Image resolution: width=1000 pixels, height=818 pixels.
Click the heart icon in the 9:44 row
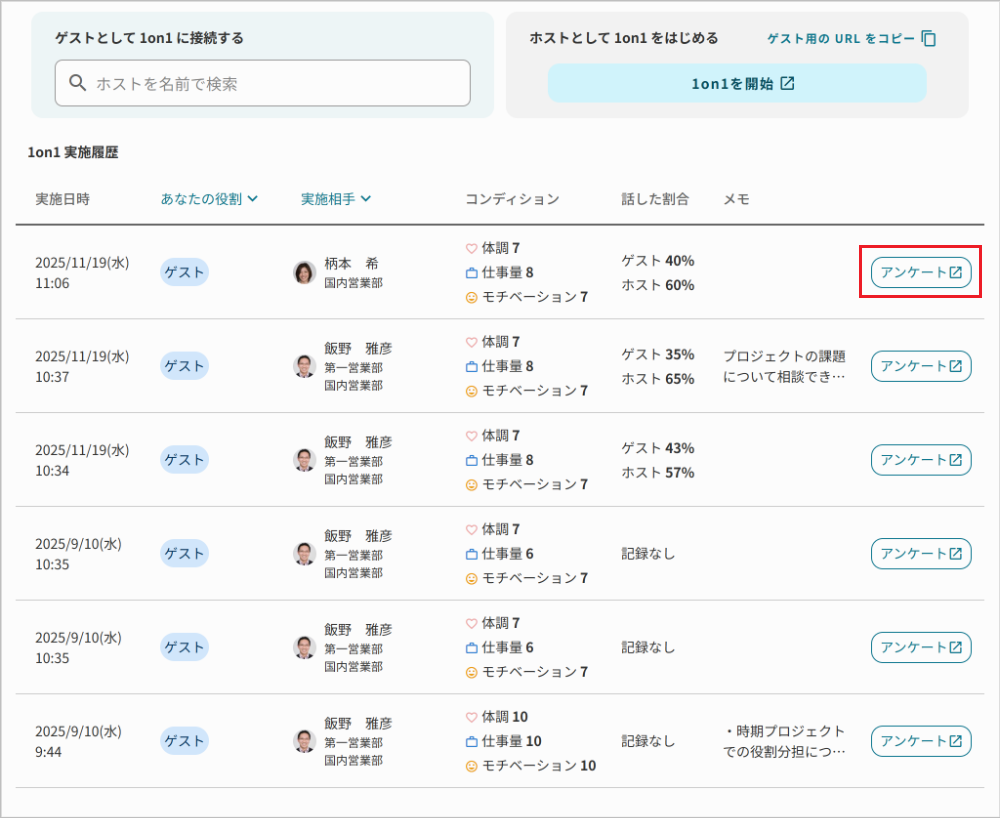pos(472,717)
